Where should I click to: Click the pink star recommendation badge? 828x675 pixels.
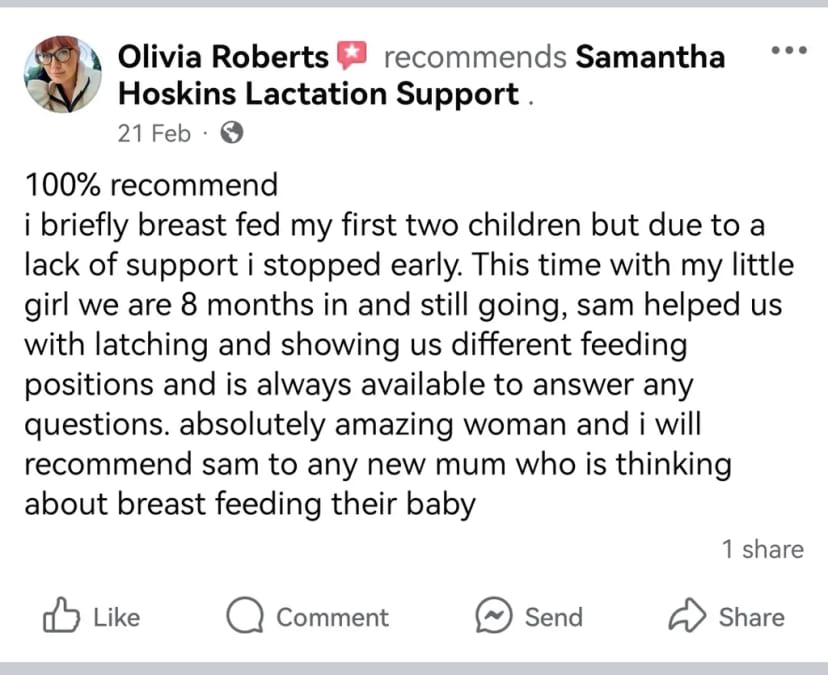point(352,55)
